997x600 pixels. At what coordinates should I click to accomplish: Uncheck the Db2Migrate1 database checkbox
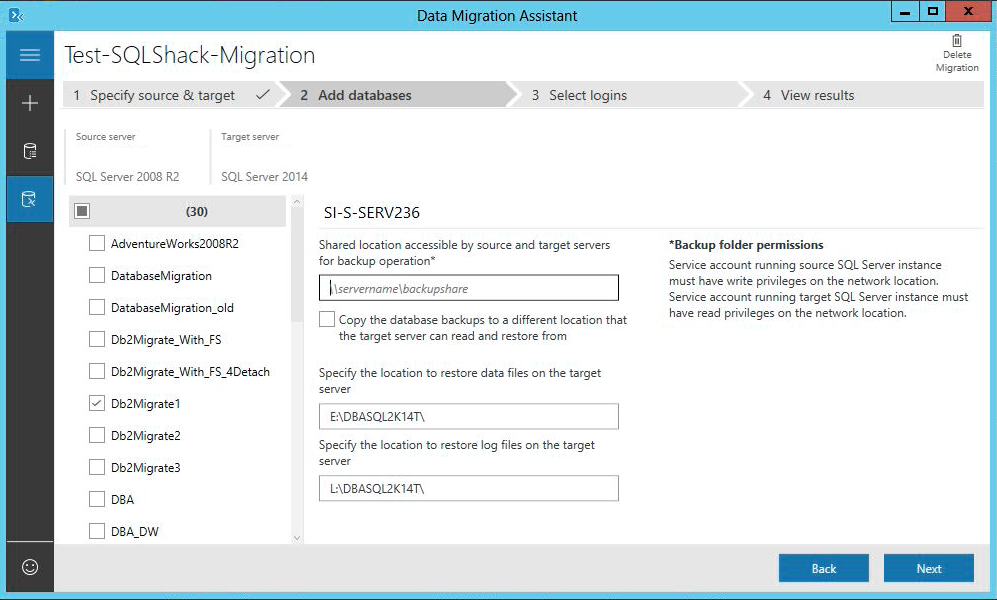[97, 404]
